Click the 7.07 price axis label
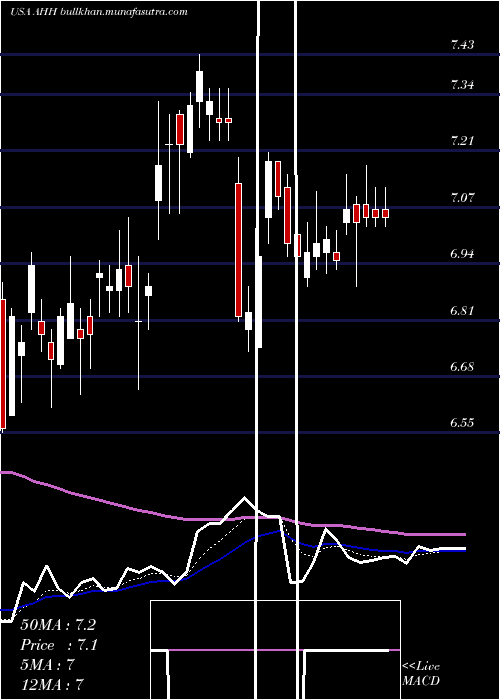The height and width of the screenshot is (700, 500). coord(462,198)
